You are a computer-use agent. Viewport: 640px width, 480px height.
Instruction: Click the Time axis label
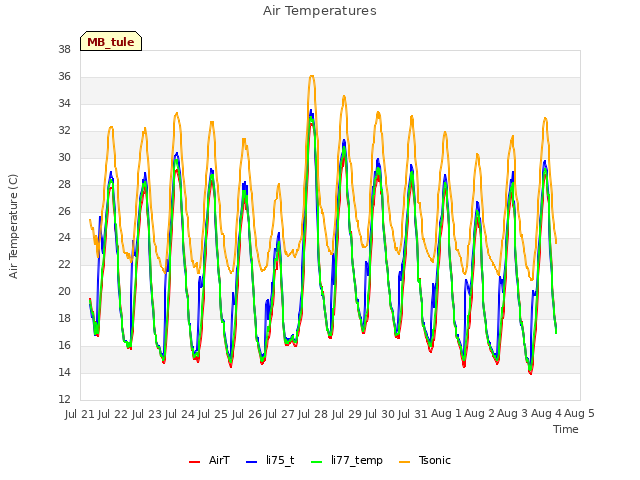566,429
